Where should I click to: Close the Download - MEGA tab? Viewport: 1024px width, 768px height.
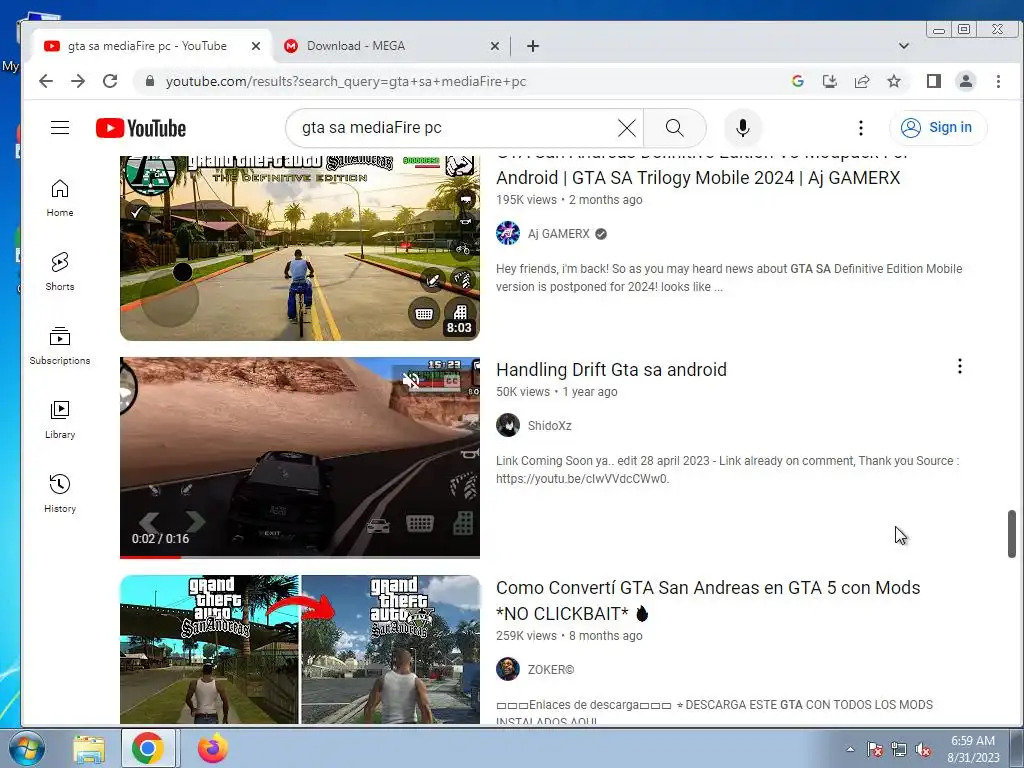[x=495, y=46]
